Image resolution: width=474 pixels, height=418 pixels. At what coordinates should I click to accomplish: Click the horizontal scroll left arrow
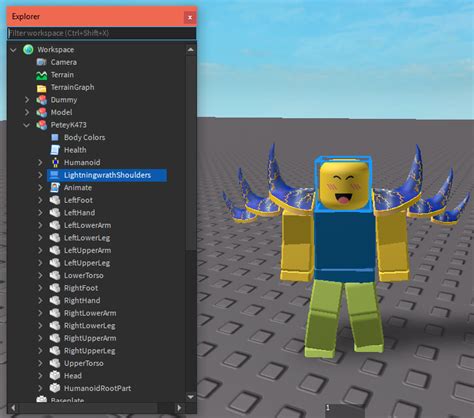13,408
